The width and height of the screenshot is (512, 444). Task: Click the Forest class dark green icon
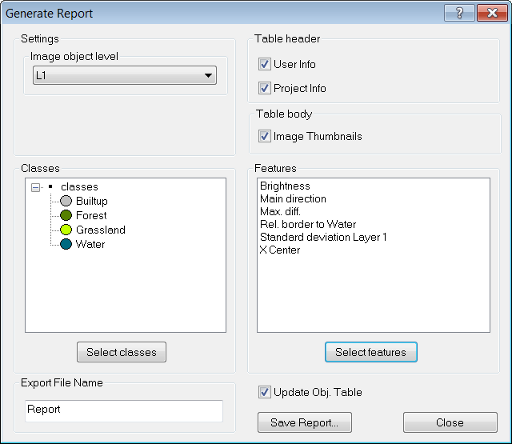[66, 215]
